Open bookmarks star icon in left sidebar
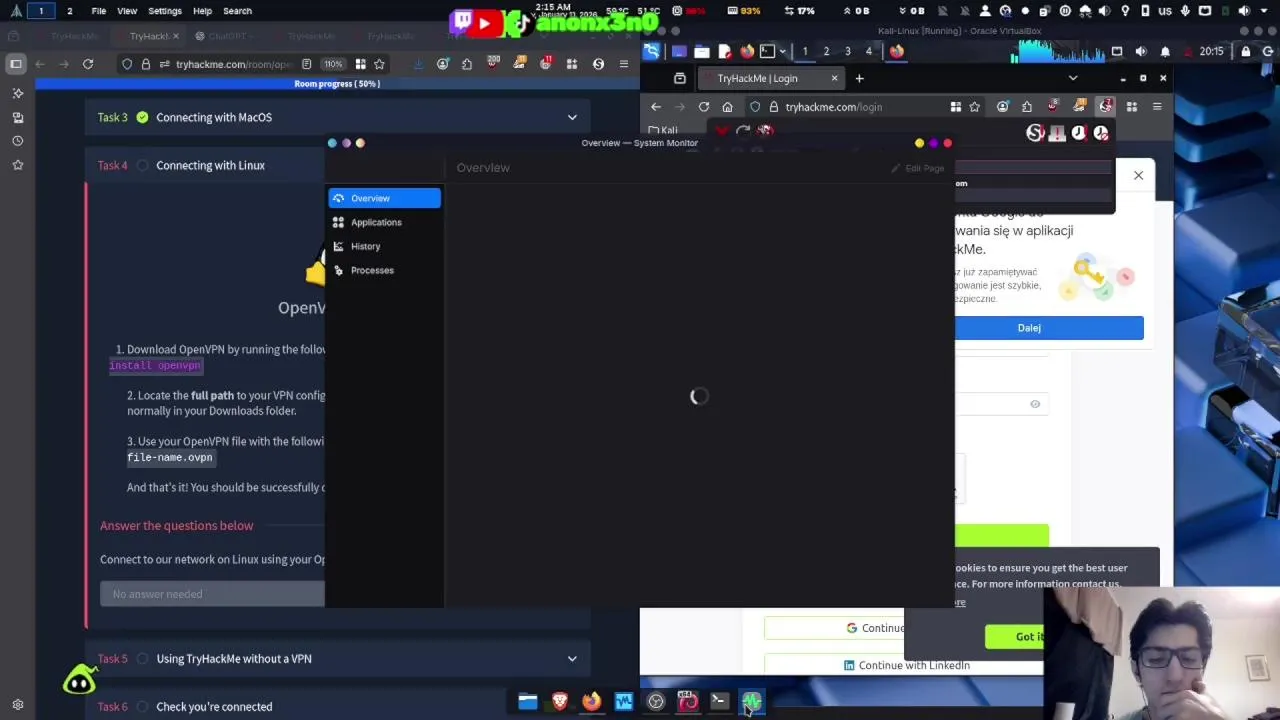The height and width of the screenshot is (720, 1280). [17, 165]
